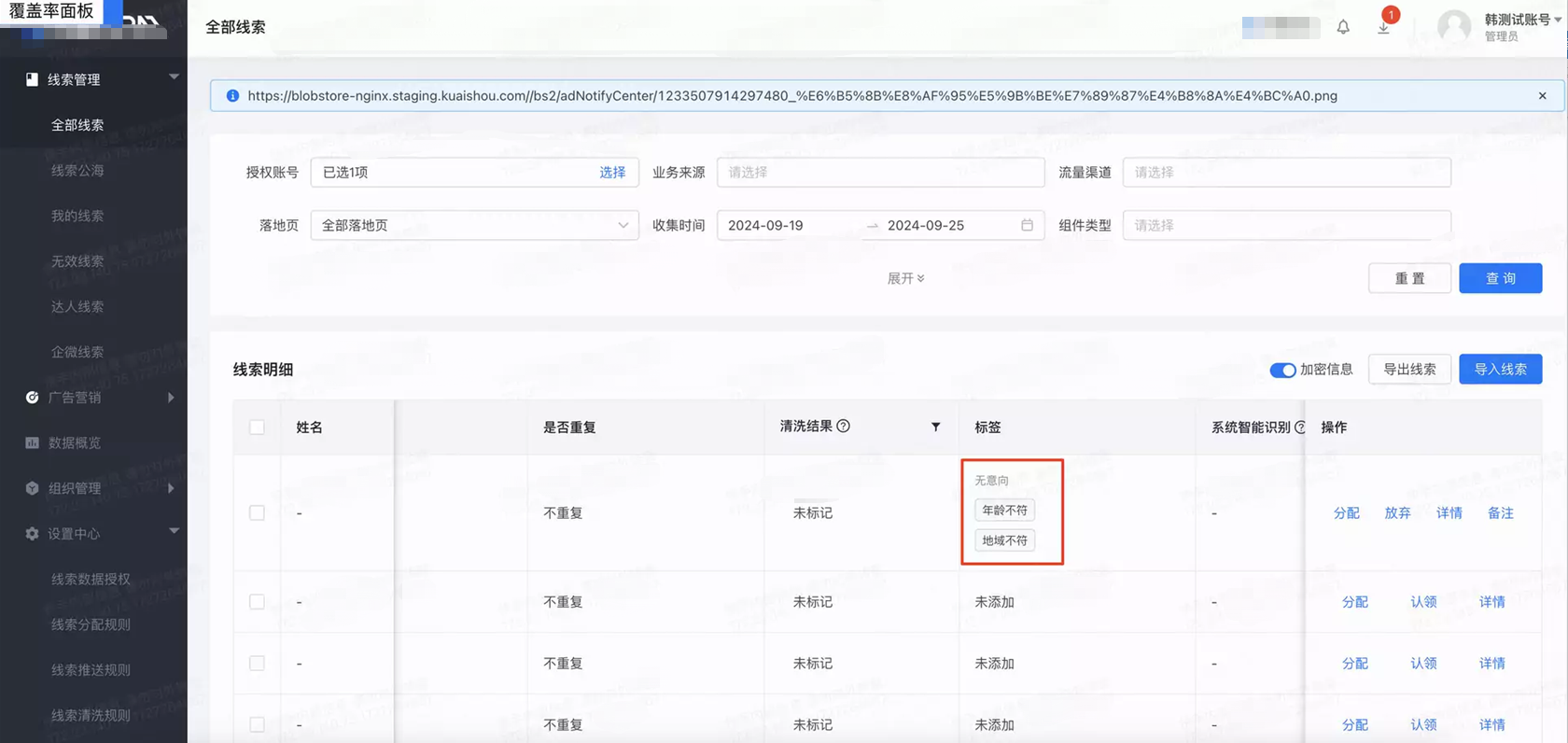Screen dimensions: 1568x743
Task: Click the 重置 button
Action: pyautogui.click(x=1409, y=278)
